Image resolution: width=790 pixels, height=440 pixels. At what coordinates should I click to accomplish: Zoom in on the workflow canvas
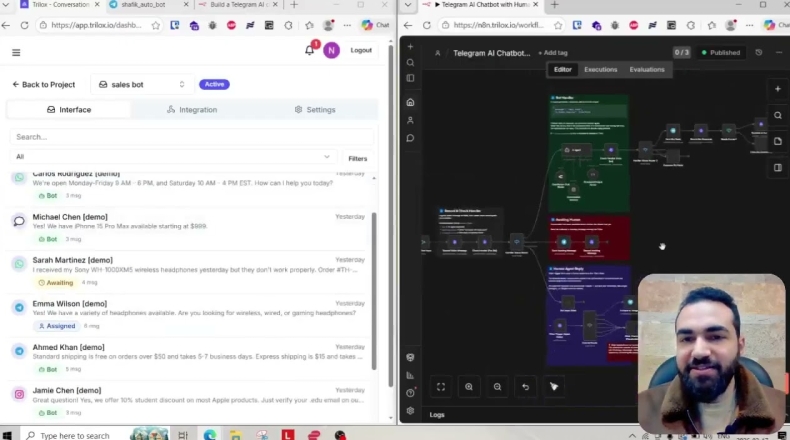tap(469, 386)
